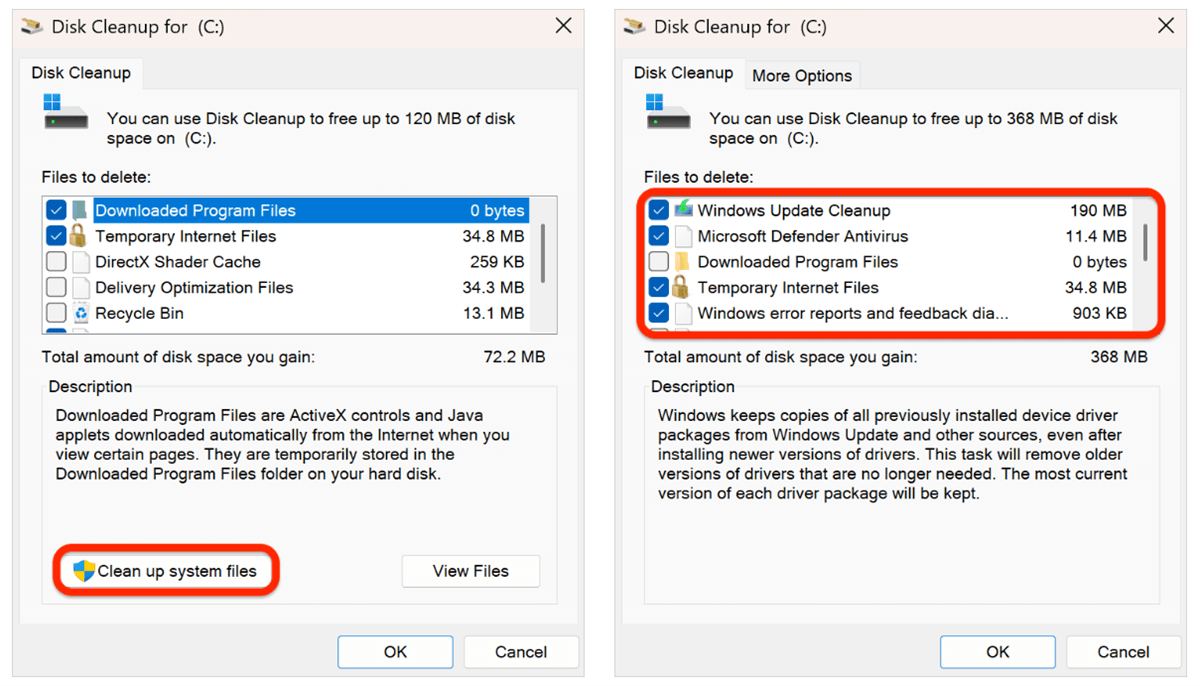
Task: Uncheck Downloaded Program Files in left dialog
Action: [56, 211]
